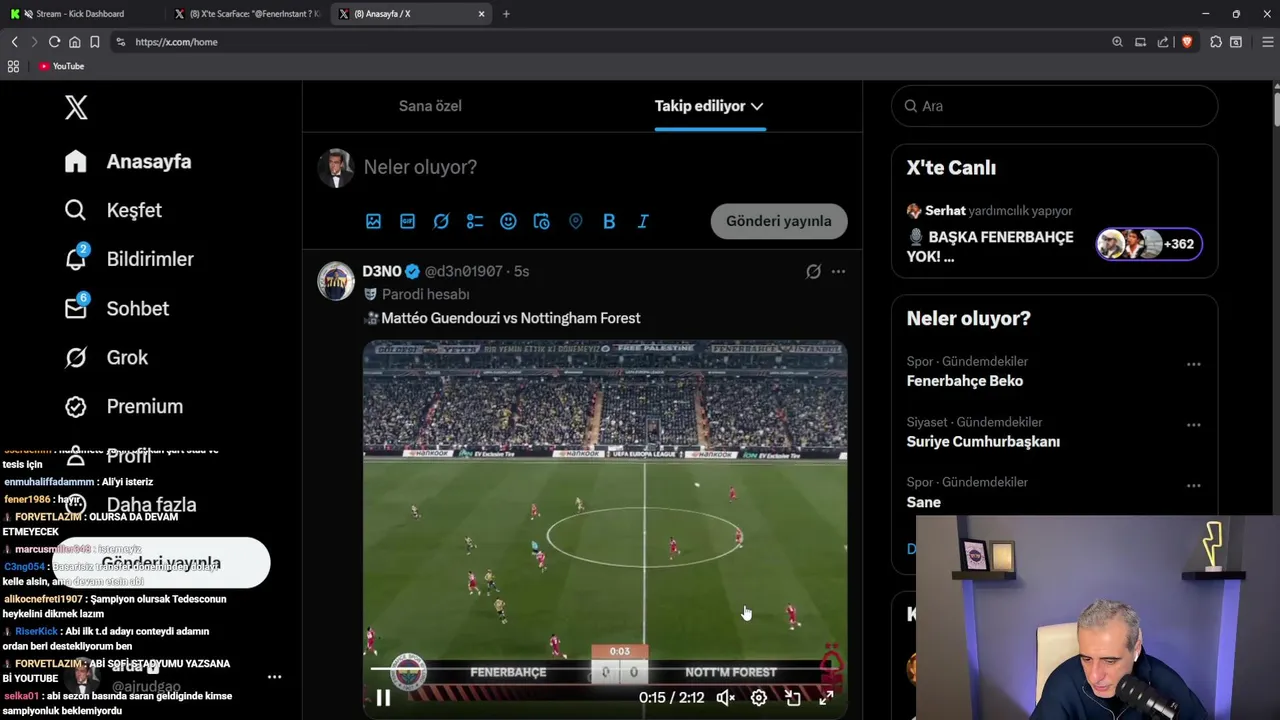Open more options for Sane trend
Screen dimensions: 1280x720
pos(1193,486)
